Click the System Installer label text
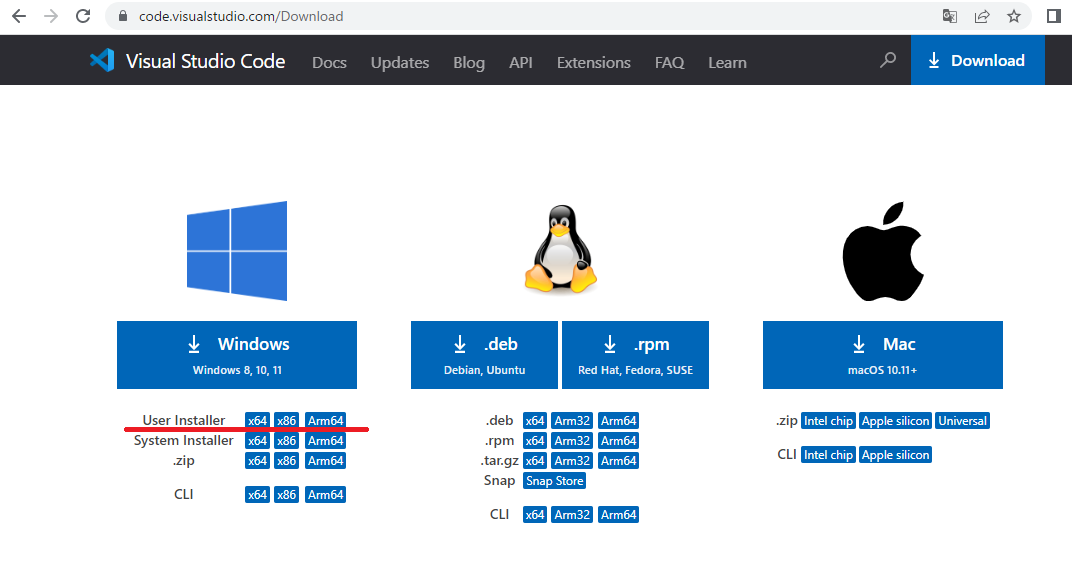The image size is (1072, 562). (184, 440)
